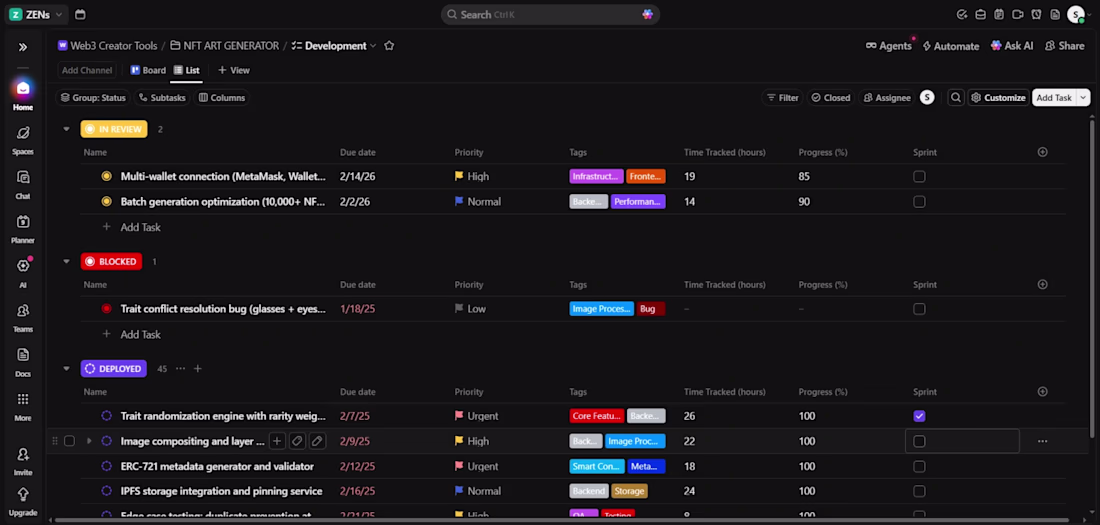Collapse the DEPLOYED group
1100x525 pixels.
pyautogui.click(x=67, y=368)
